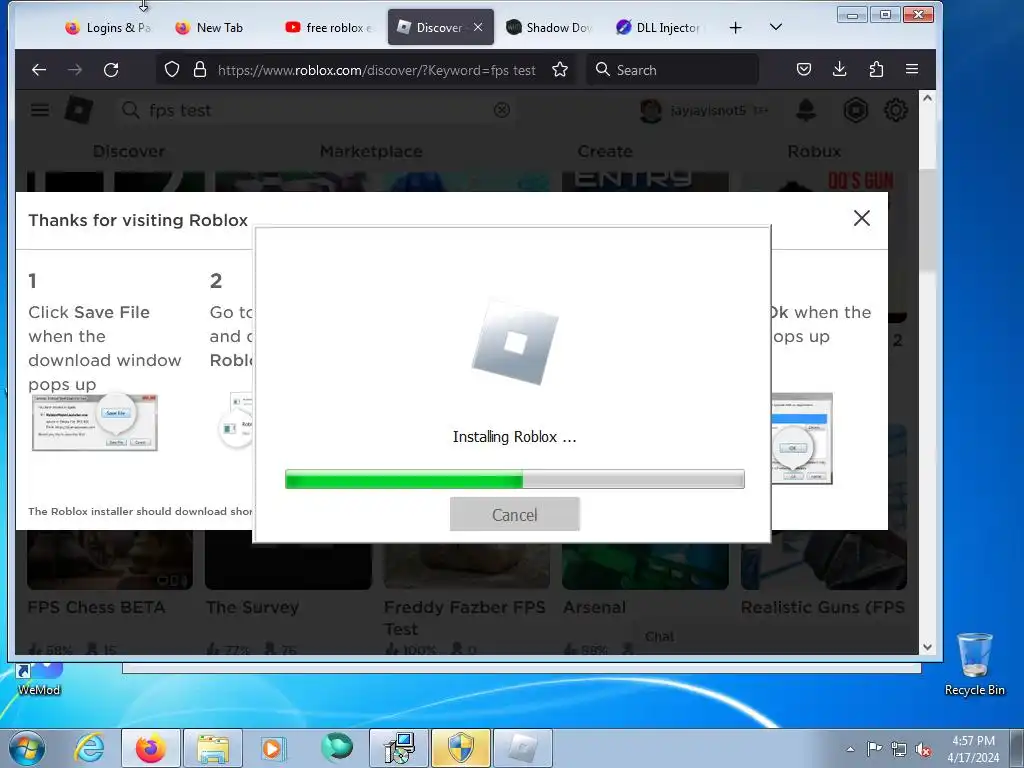Click the shield tracking protection icon
The width and height of the screenshot is (1024, 768).
click(x=172, y=70)
